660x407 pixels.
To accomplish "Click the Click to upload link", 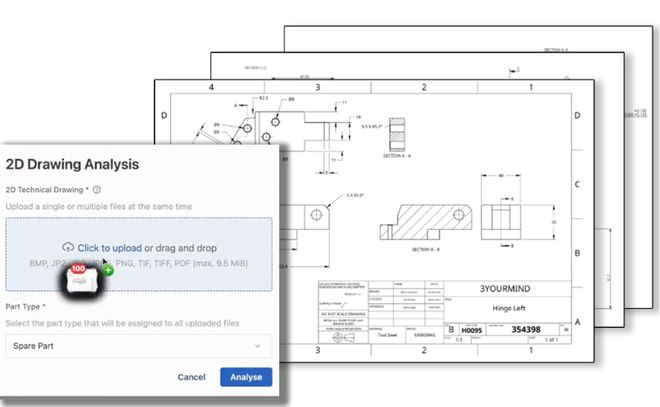I will point(109,247).
